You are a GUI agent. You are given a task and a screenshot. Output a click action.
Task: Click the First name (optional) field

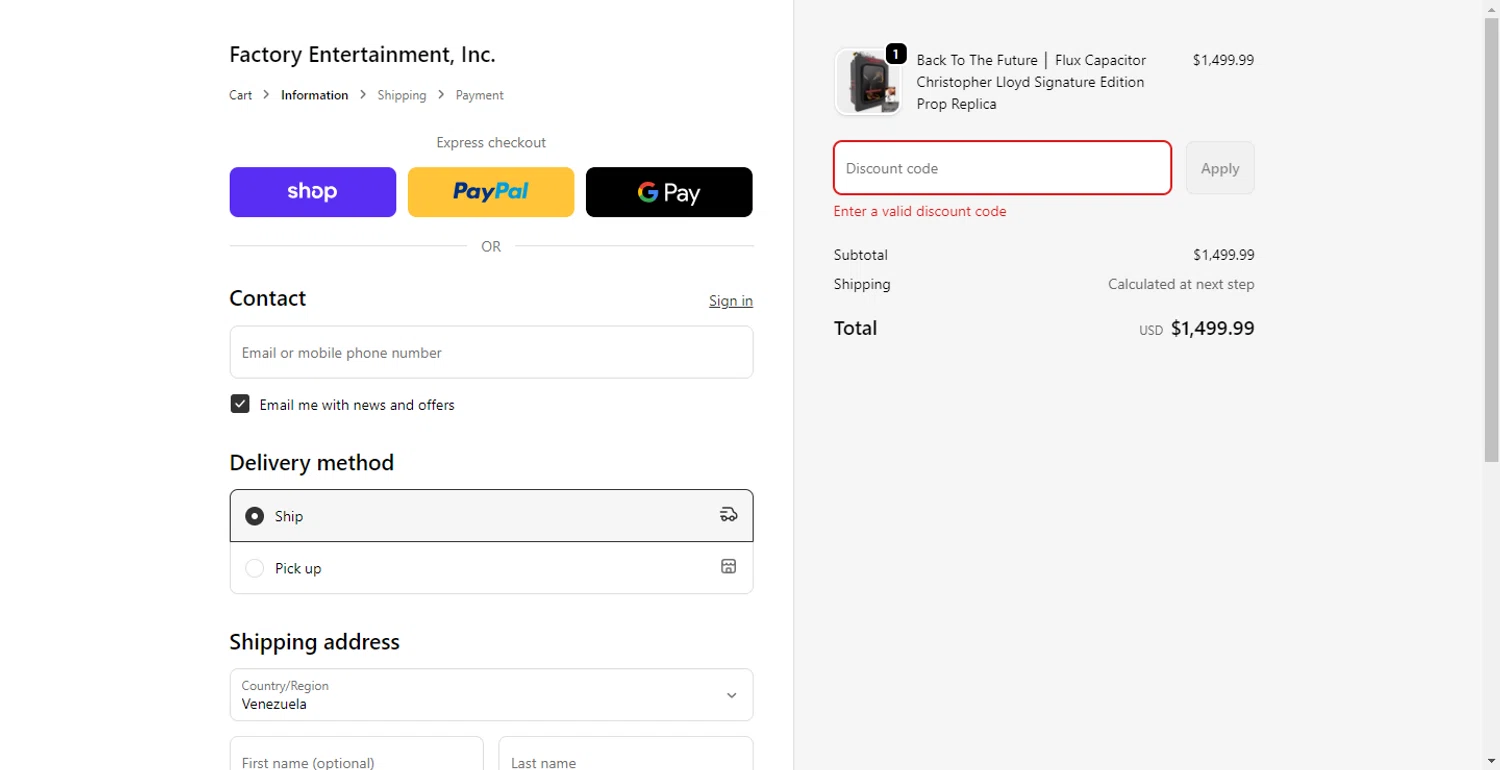(357, 754)
